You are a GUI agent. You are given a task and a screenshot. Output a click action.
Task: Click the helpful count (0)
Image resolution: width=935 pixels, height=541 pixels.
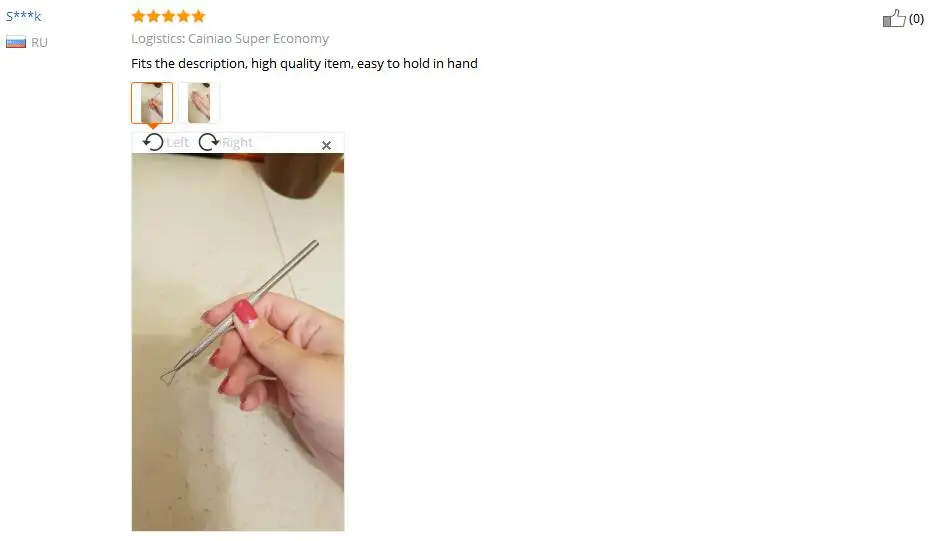point(917,19)
